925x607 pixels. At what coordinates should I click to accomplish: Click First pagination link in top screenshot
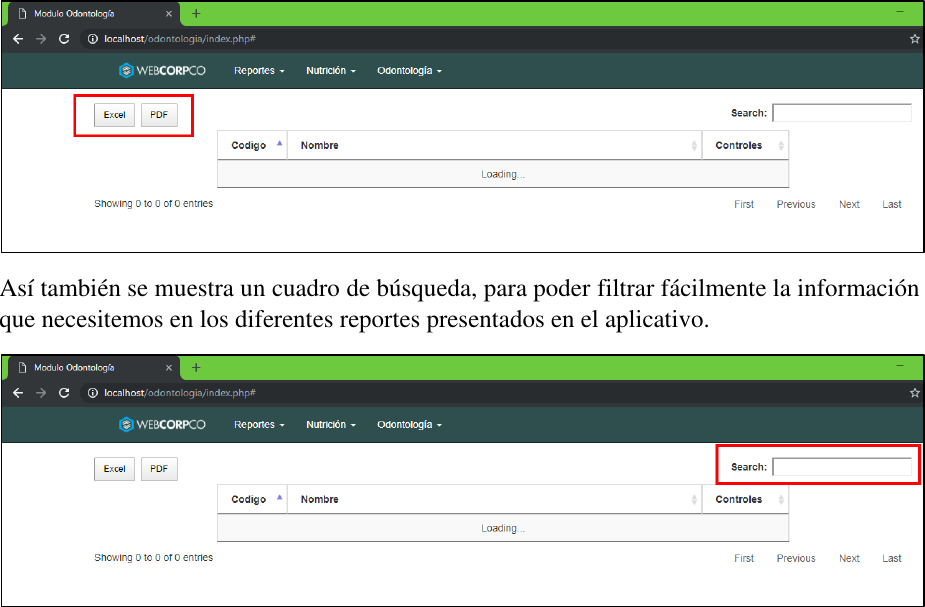[744, 204]
